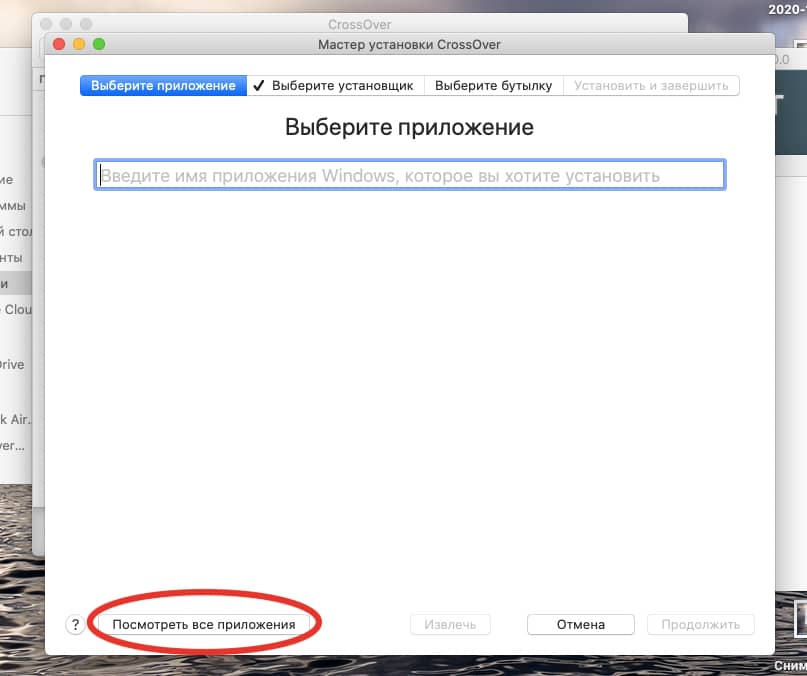Maximize the wizard with the green button

coord(99,44)
